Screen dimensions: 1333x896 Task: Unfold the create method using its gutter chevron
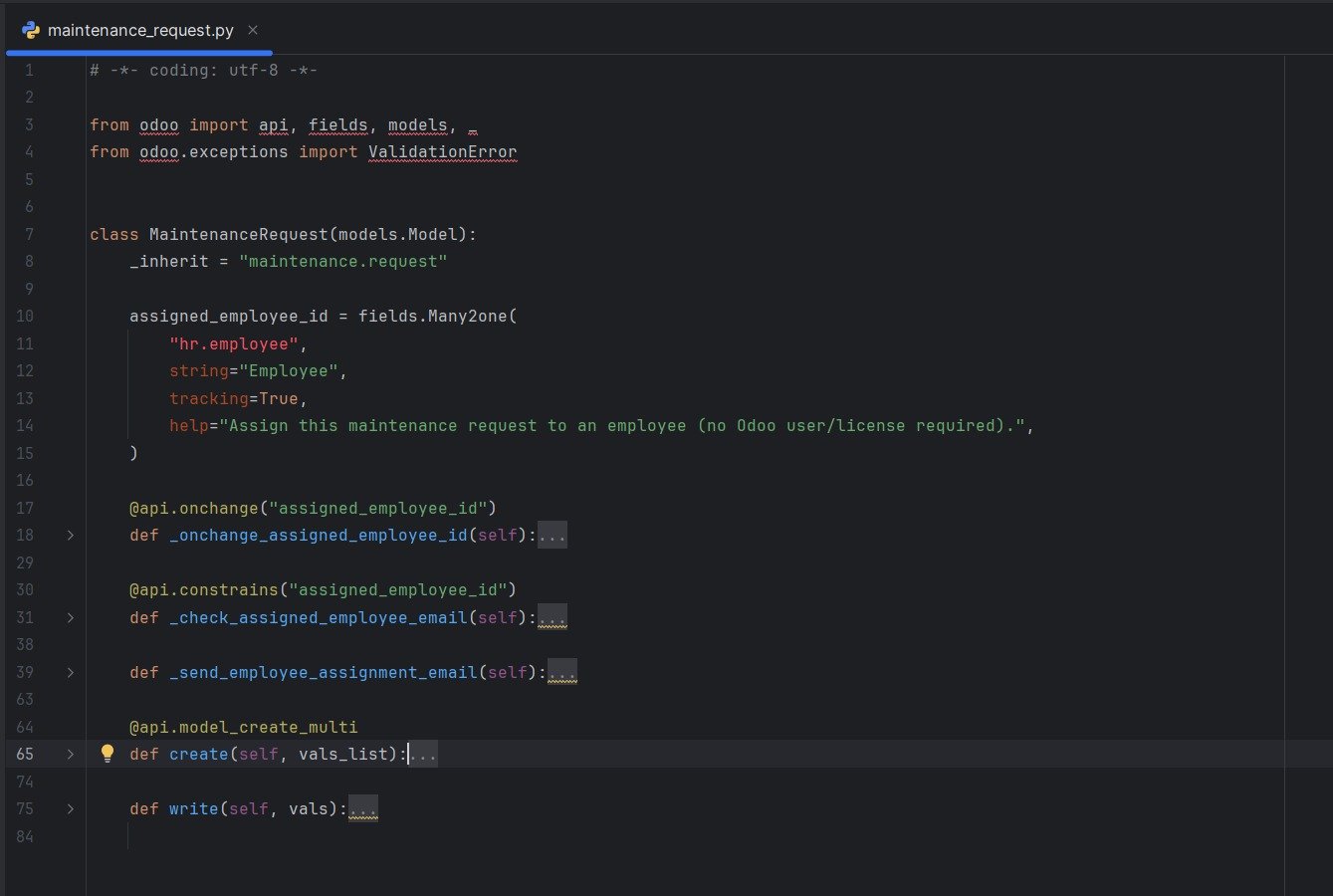click(x=69, y=754)
